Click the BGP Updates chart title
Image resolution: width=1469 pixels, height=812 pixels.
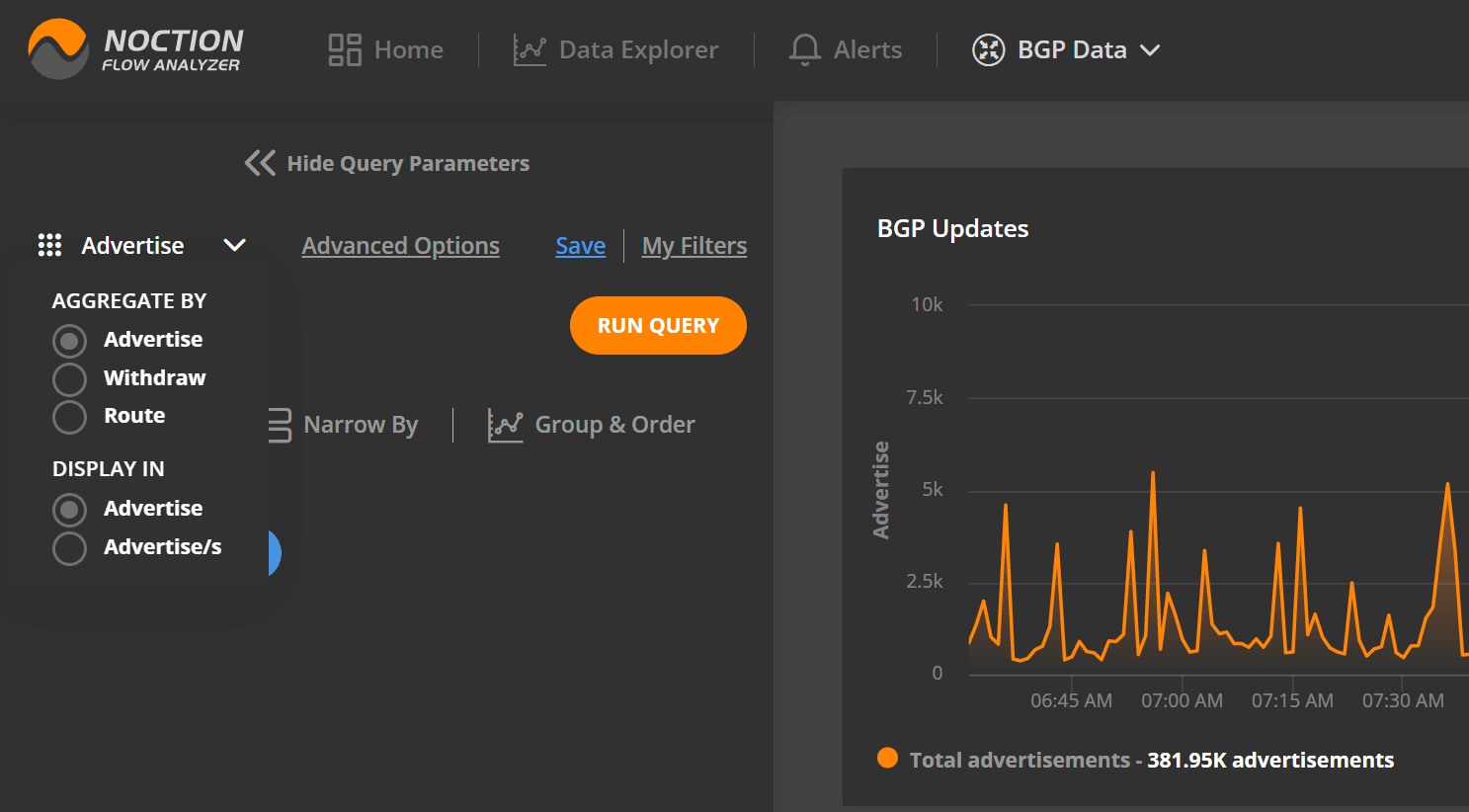click(x=952, y=228)
